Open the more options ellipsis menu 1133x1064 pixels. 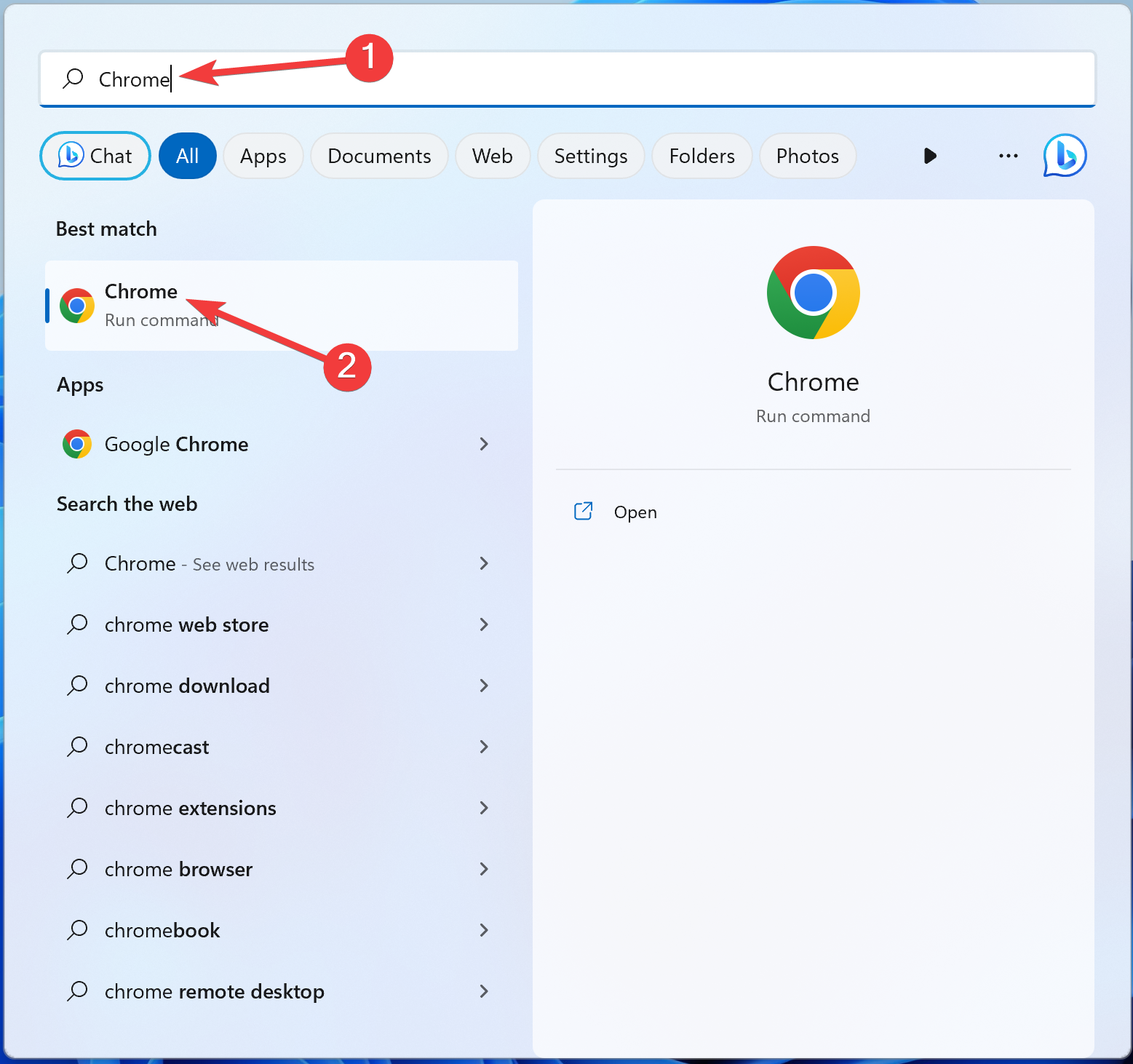pos(1008,156)
